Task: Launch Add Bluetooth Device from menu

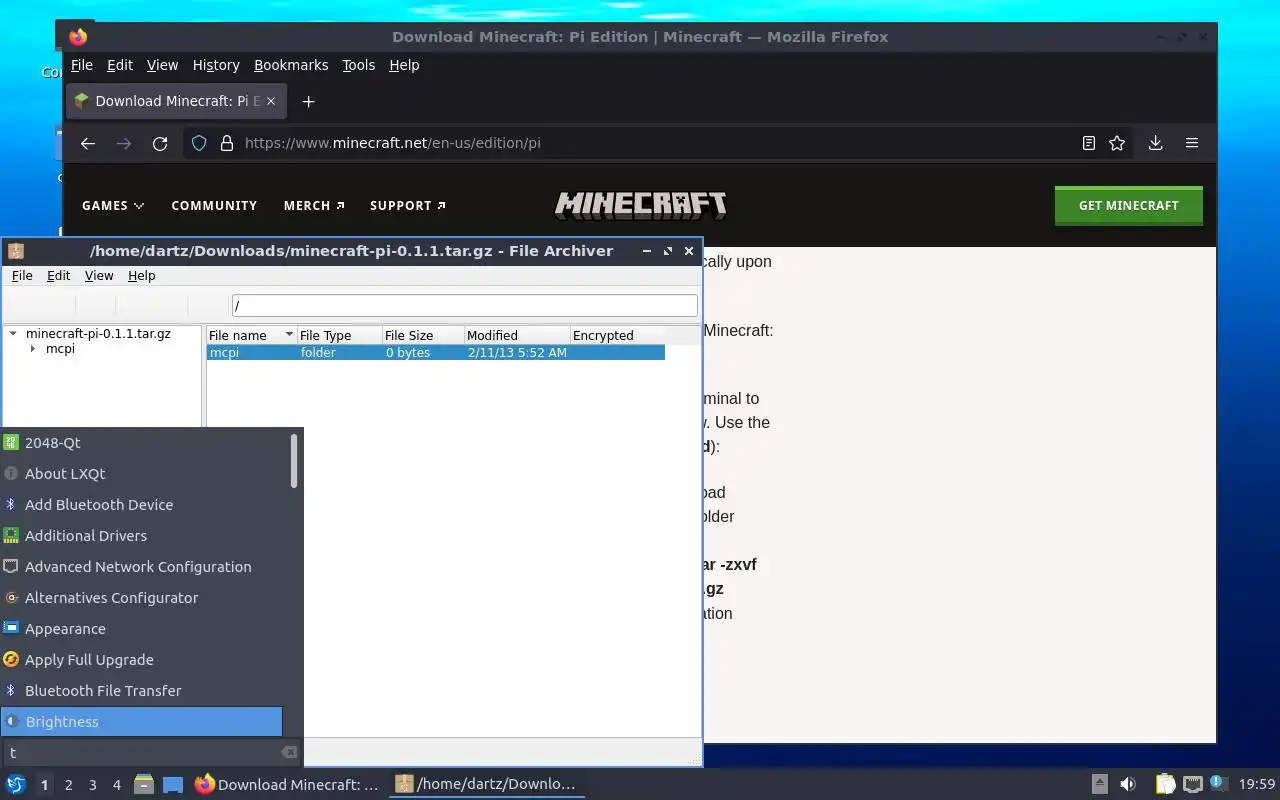Action: (x=142, y=504)
